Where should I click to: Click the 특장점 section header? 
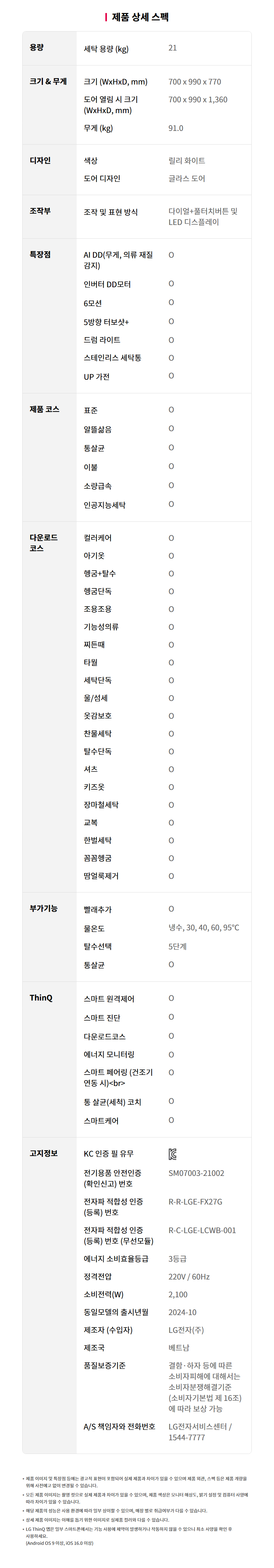(x=40, y=255)
